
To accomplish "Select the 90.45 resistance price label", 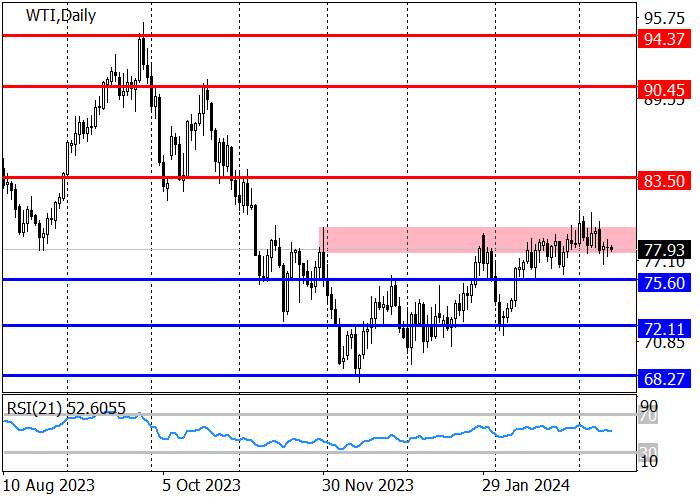I will point(664,90).
